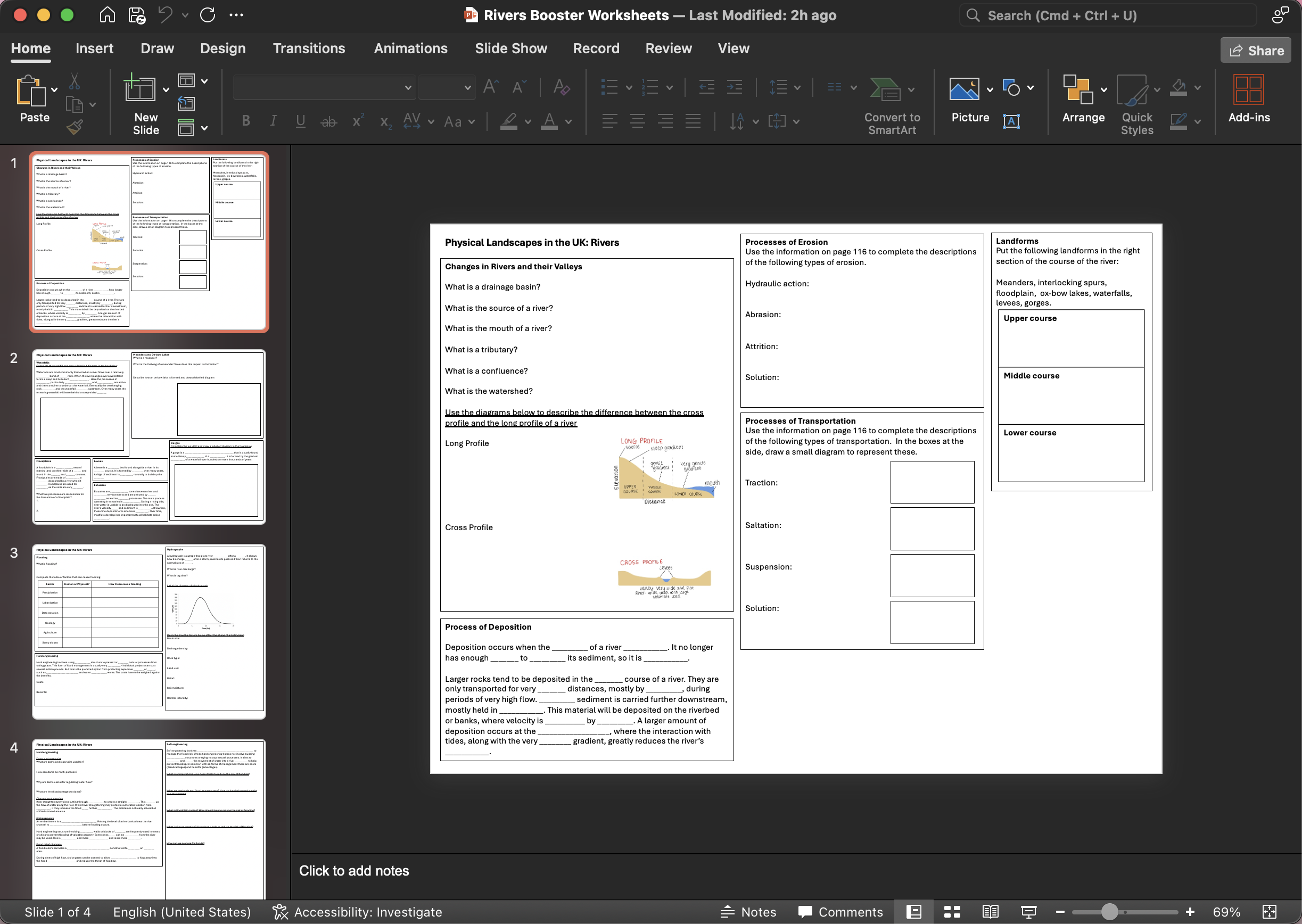1302x924 pixels.
Task: Expand the New Slide dropdown arrow
Action: [x=166, y=89]
